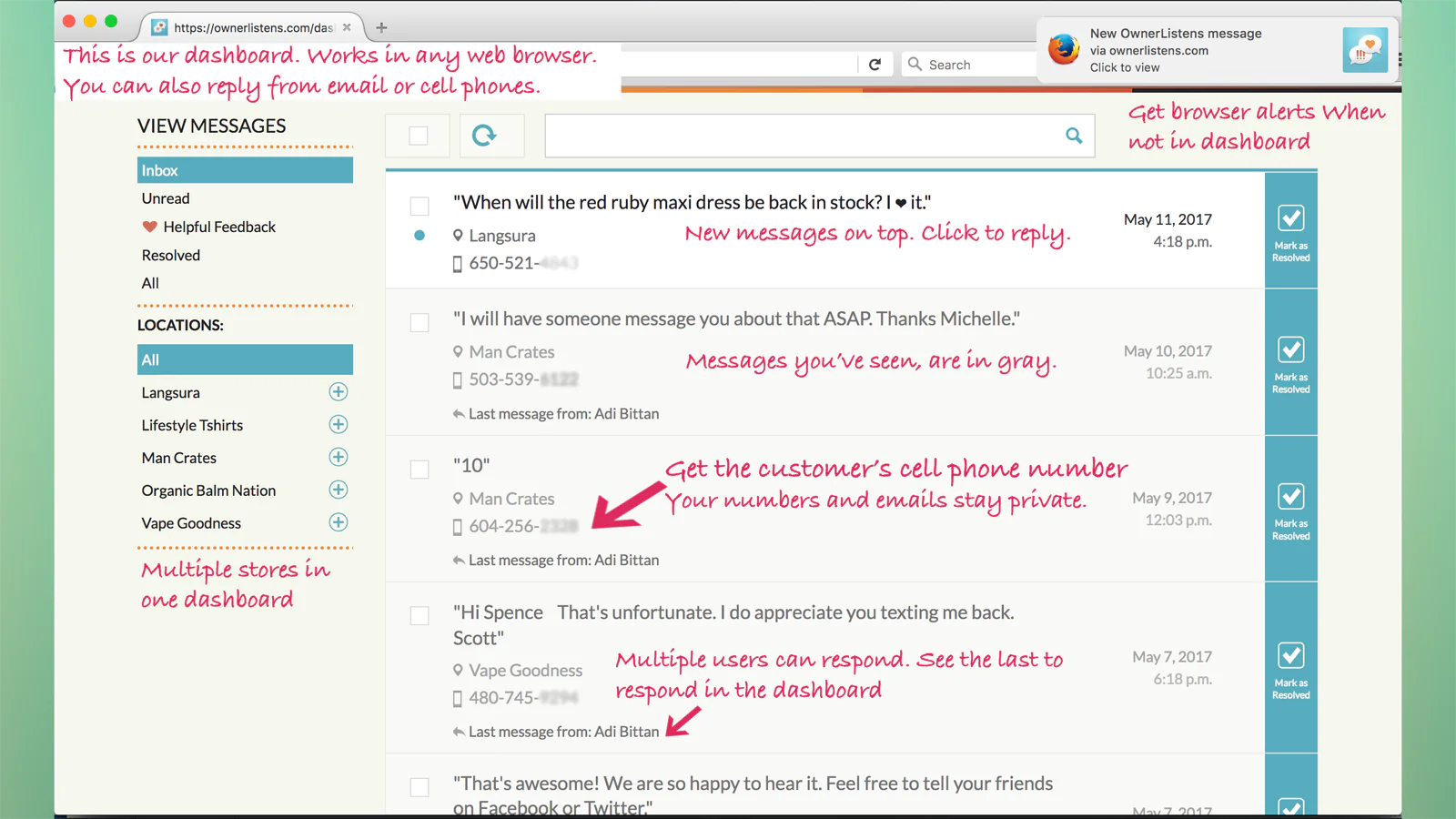Expand the Langsura location
This screenshot has height=819, width=1456.
point(339,391)
